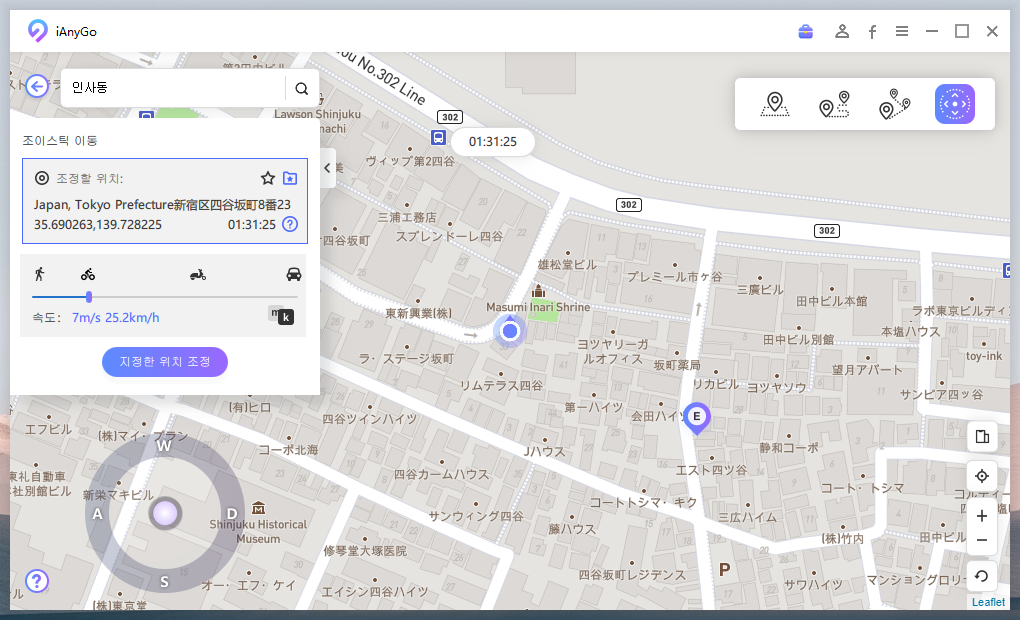The width and height of the screenshot is (1020, 620).
Task: Click the speed slider handle
Action: pyautogui.click(x=89, y=297)
